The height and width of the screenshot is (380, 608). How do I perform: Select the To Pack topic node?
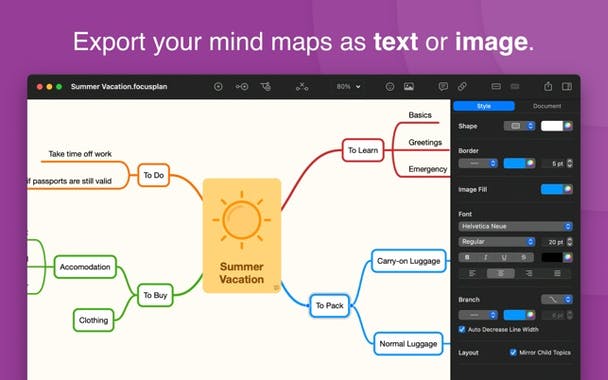pyautogui.click(x=330, y=306)
